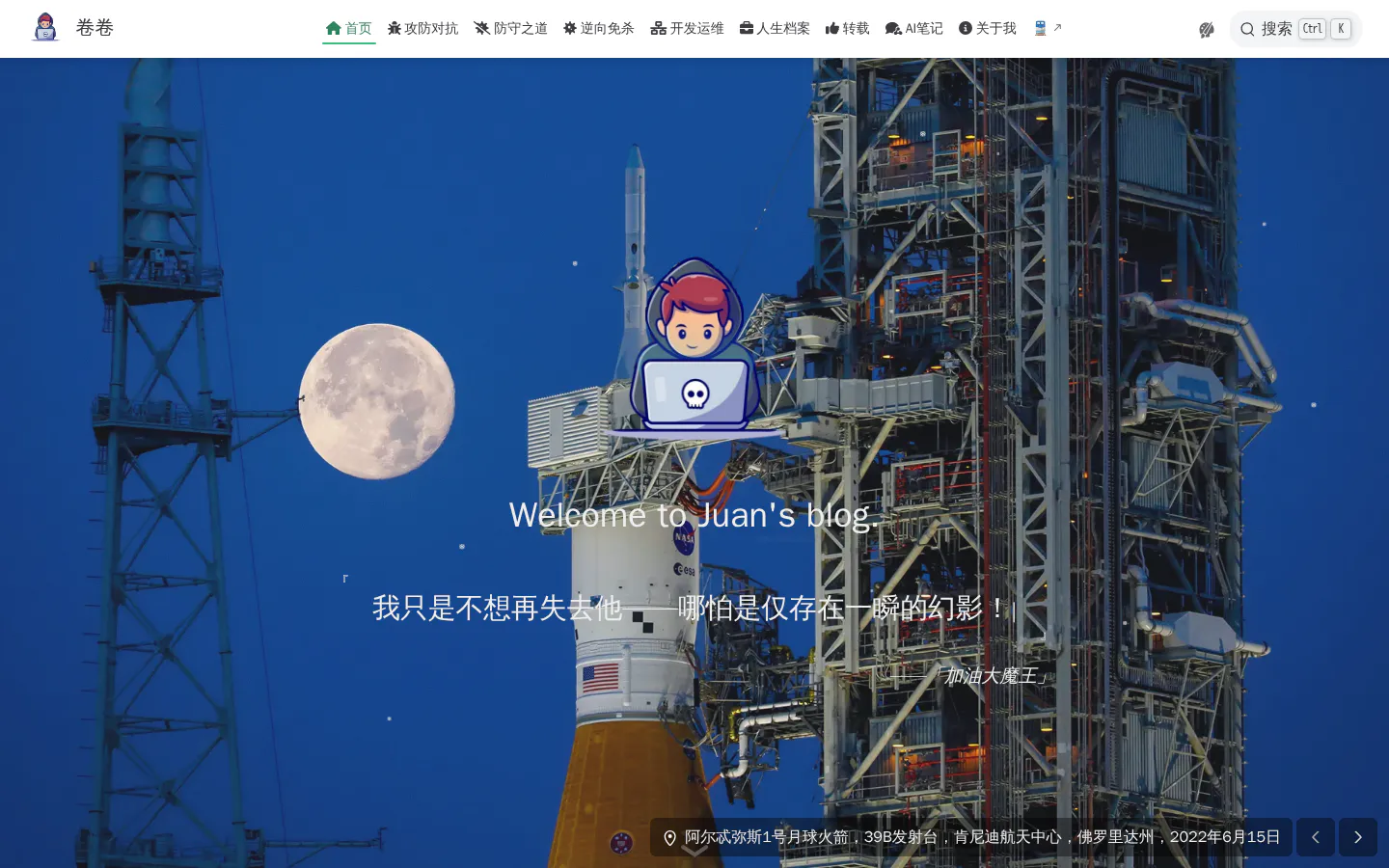Open the 关于我 about page
Viewport: 1389px width, 868px height.
988,28
